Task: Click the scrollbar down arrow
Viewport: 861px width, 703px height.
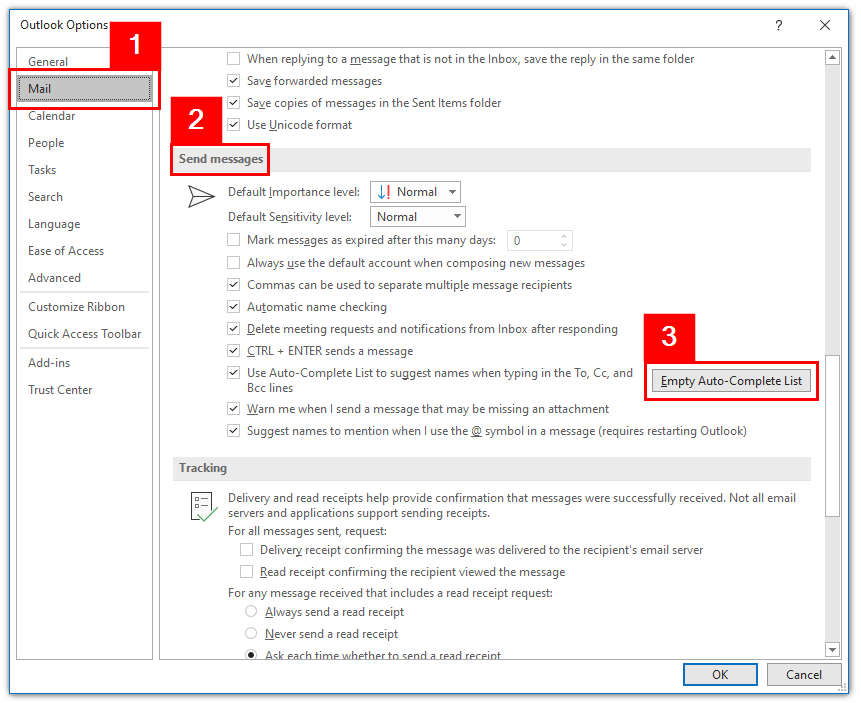Action: 833,647
